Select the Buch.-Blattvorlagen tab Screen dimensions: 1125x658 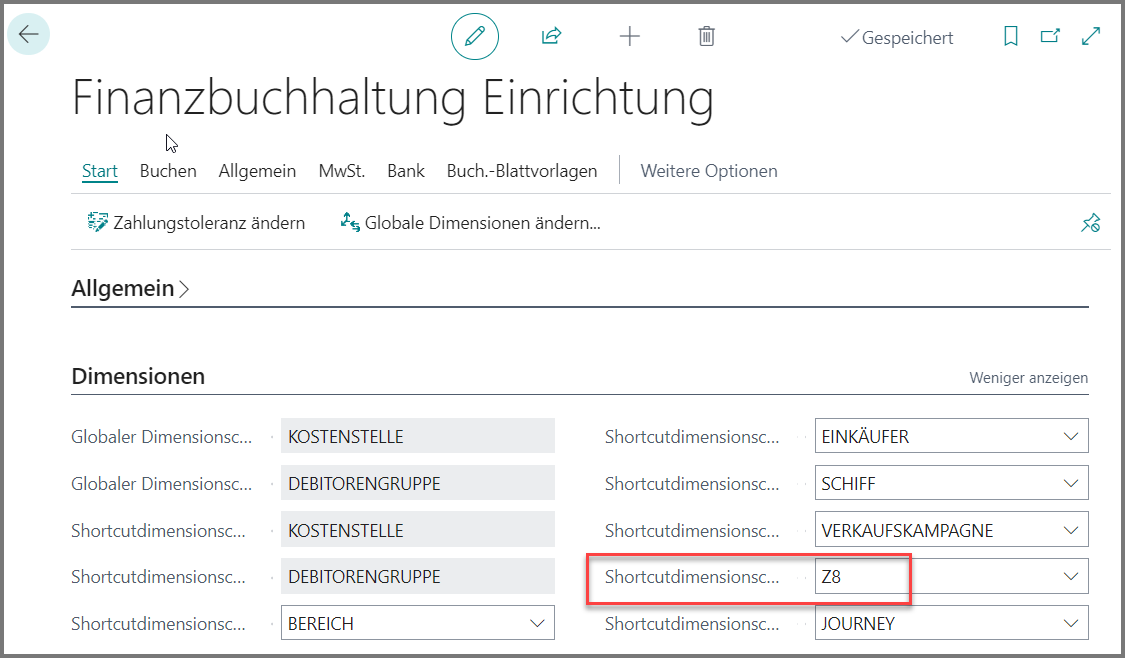click(522, 171)
